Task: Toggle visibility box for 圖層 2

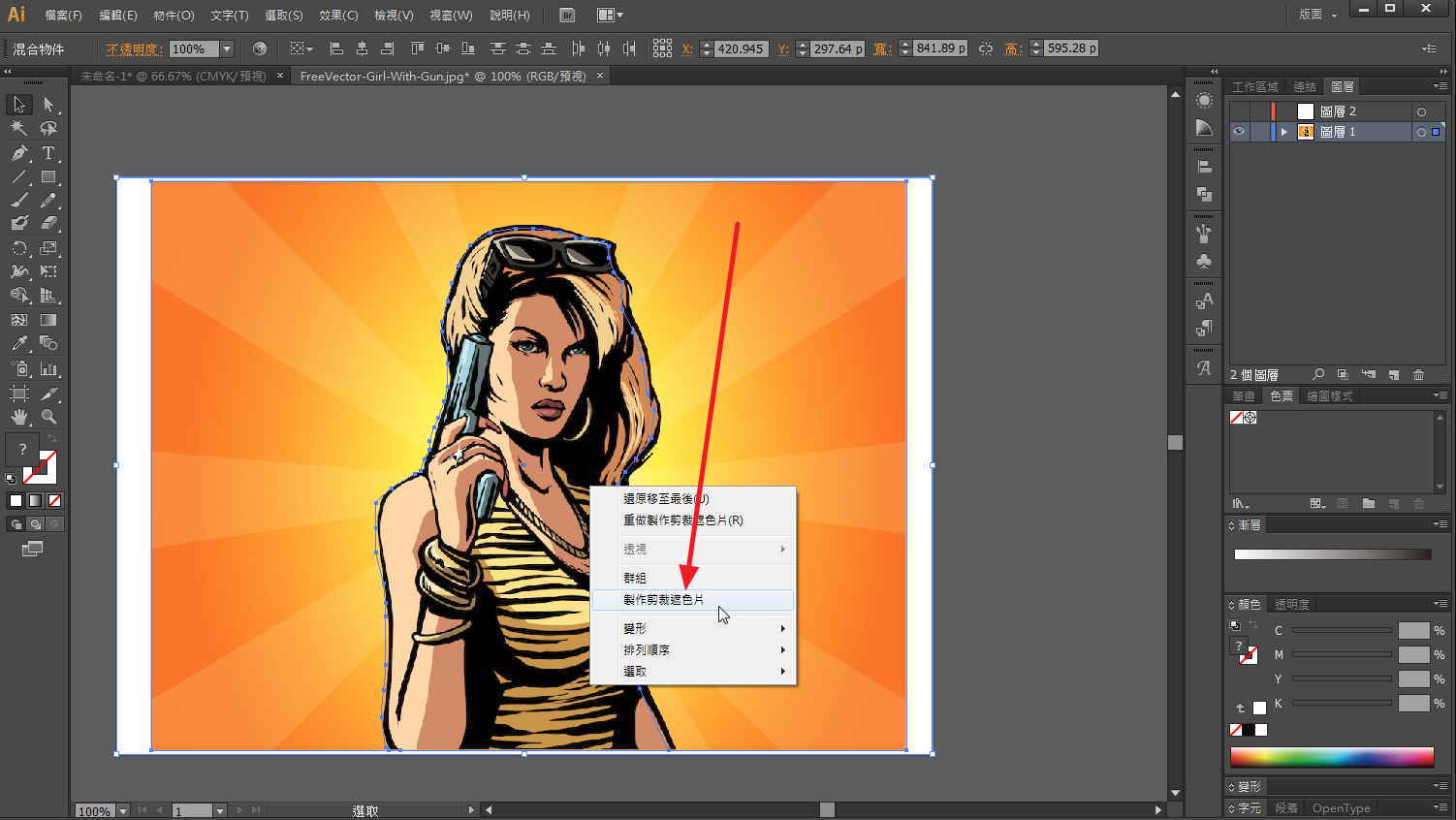Action: point(1239,111)
